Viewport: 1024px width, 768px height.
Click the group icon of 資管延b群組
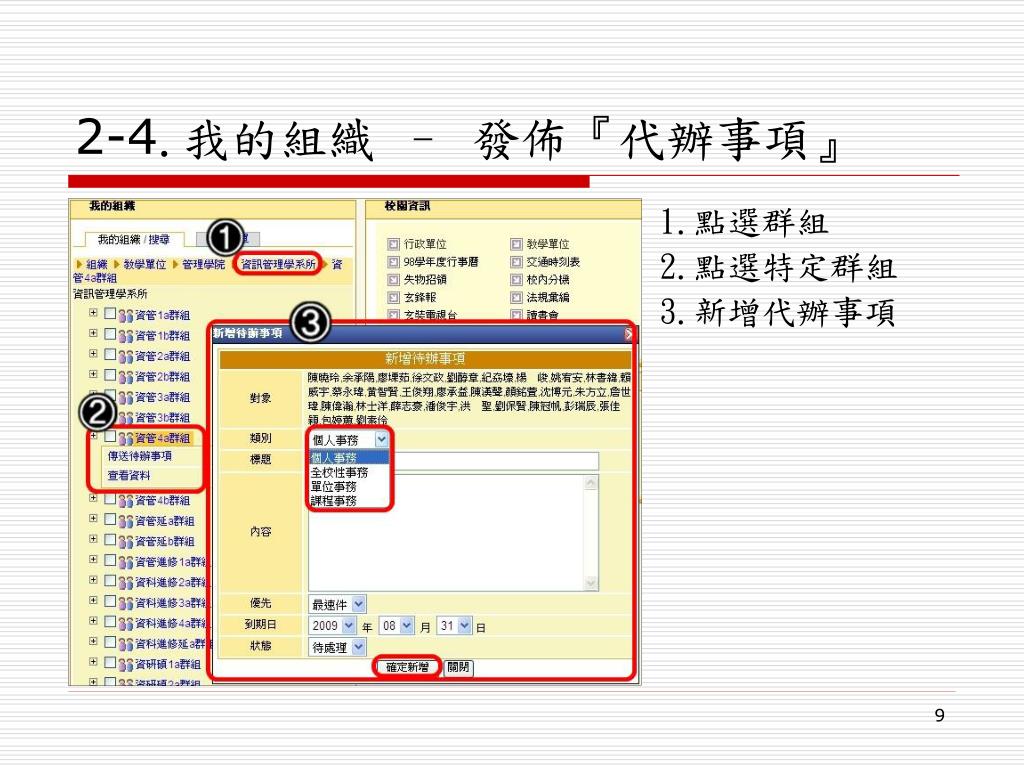point(125,542)
